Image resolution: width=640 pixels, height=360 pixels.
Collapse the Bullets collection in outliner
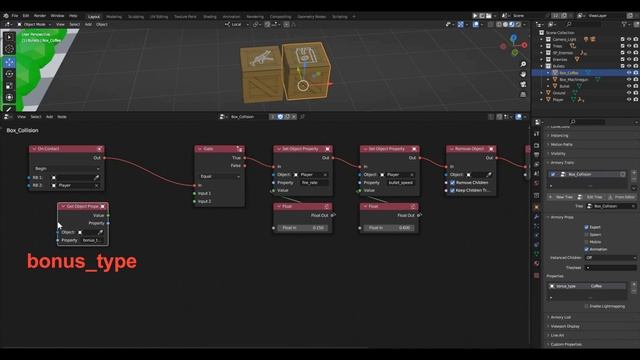[x=542, y=66]
